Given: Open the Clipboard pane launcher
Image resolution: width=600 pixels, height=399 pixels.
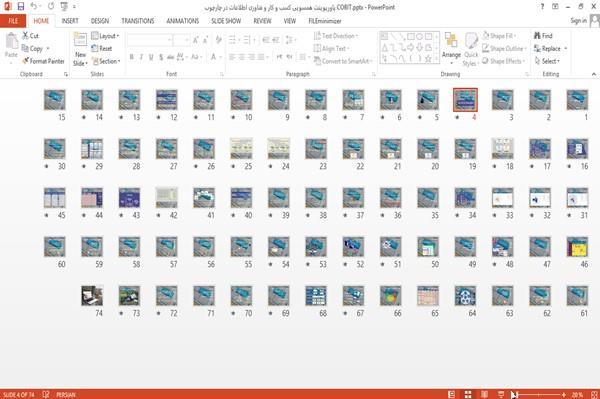Looking at the screenshot, I should pos(66,75).
